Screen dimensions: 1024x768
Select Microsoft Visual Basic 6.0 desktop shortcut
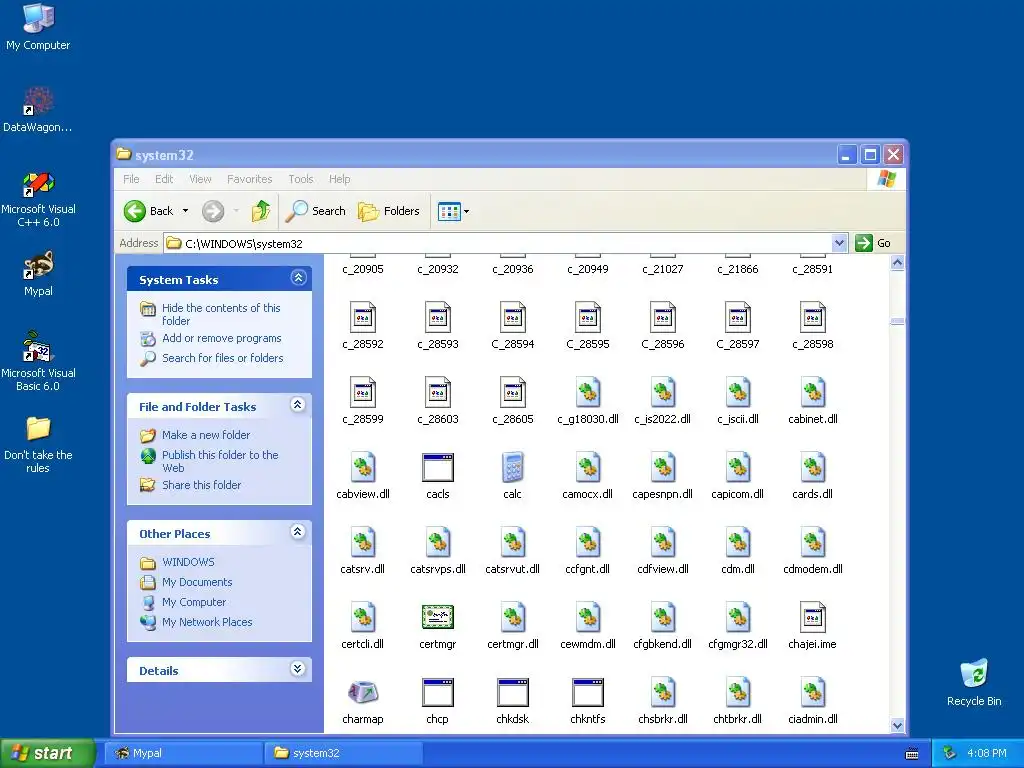click(38, 360)
